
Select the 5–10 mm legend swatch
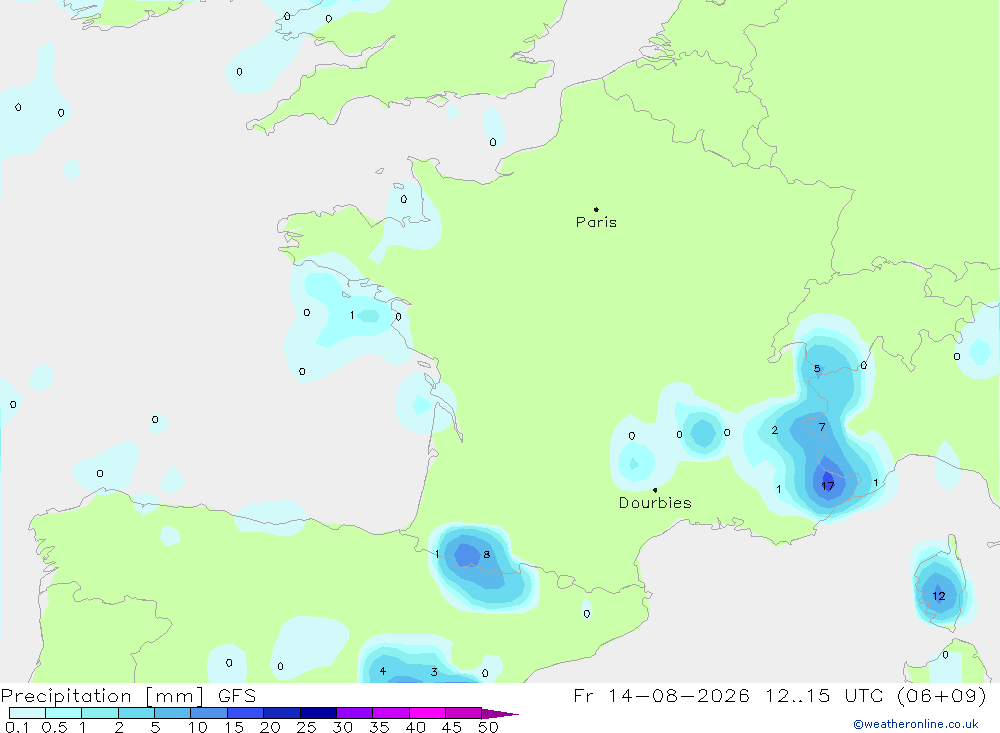pos(173,713)
